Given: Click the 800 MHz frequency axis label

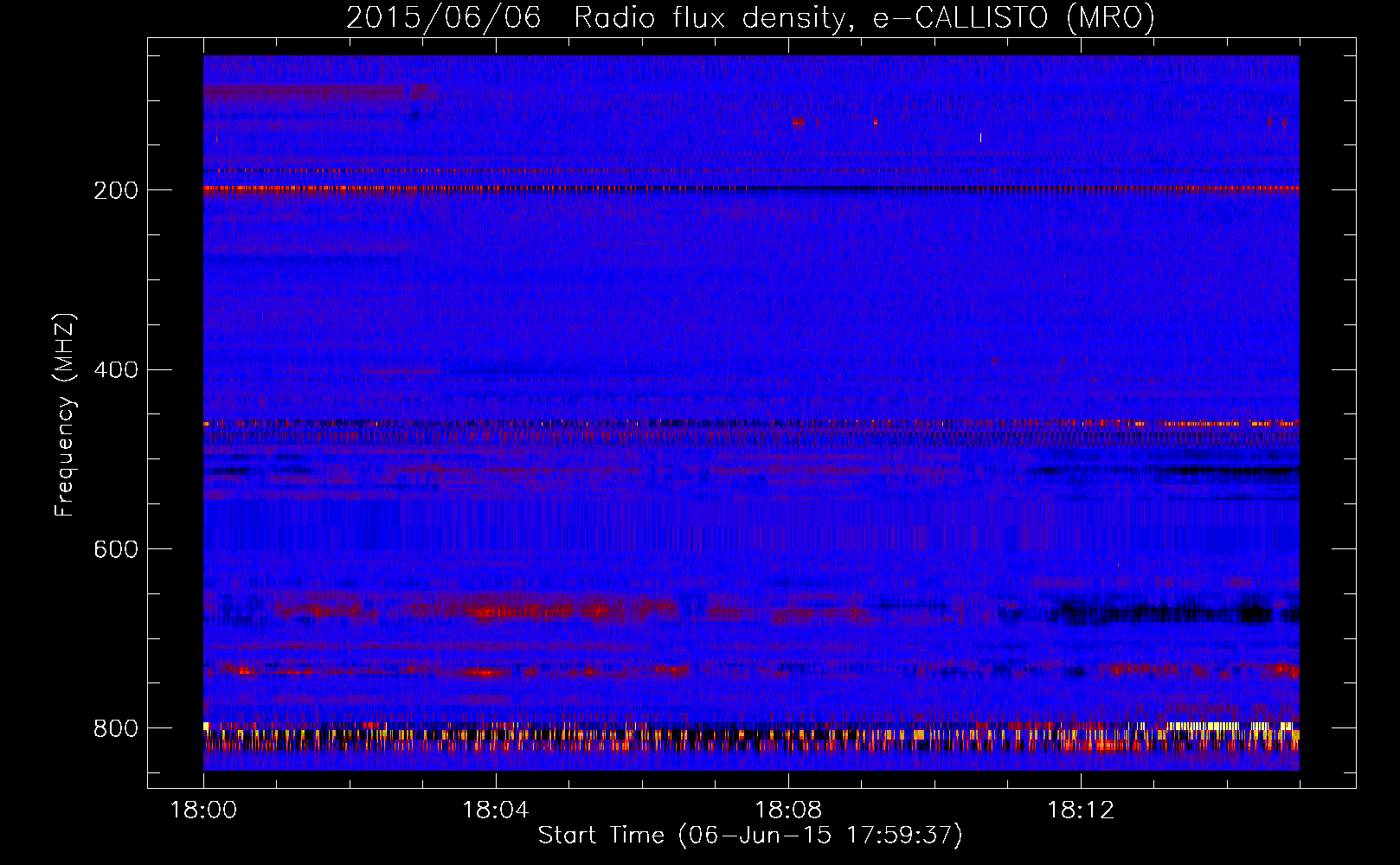Looking at the screenshot, I should tap(115, 728).
